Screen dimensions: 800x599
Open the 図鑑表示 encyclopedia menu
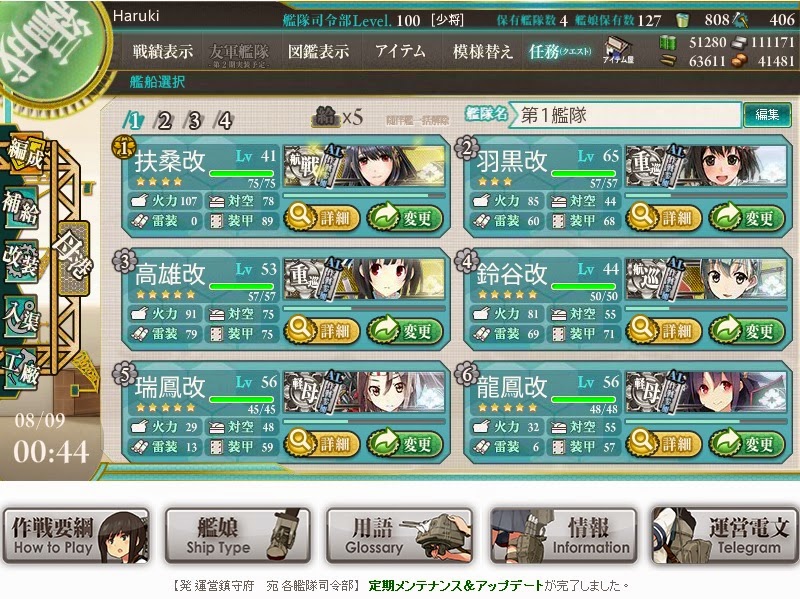pos(318,51)
